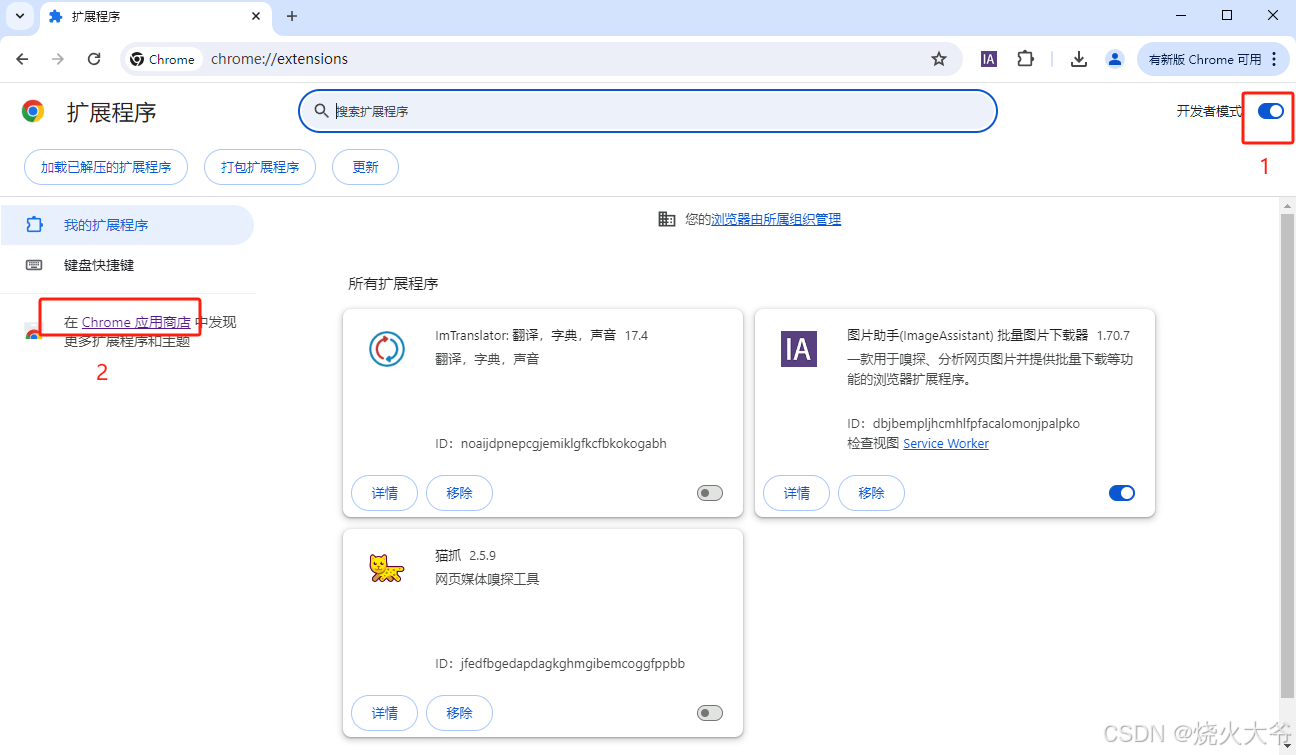Click 图片助手 ID dbjbempljhcmhlfpfacalomonjpalpko text
The width and height of the screenshot is (1296, 755).
coord(964,423)
